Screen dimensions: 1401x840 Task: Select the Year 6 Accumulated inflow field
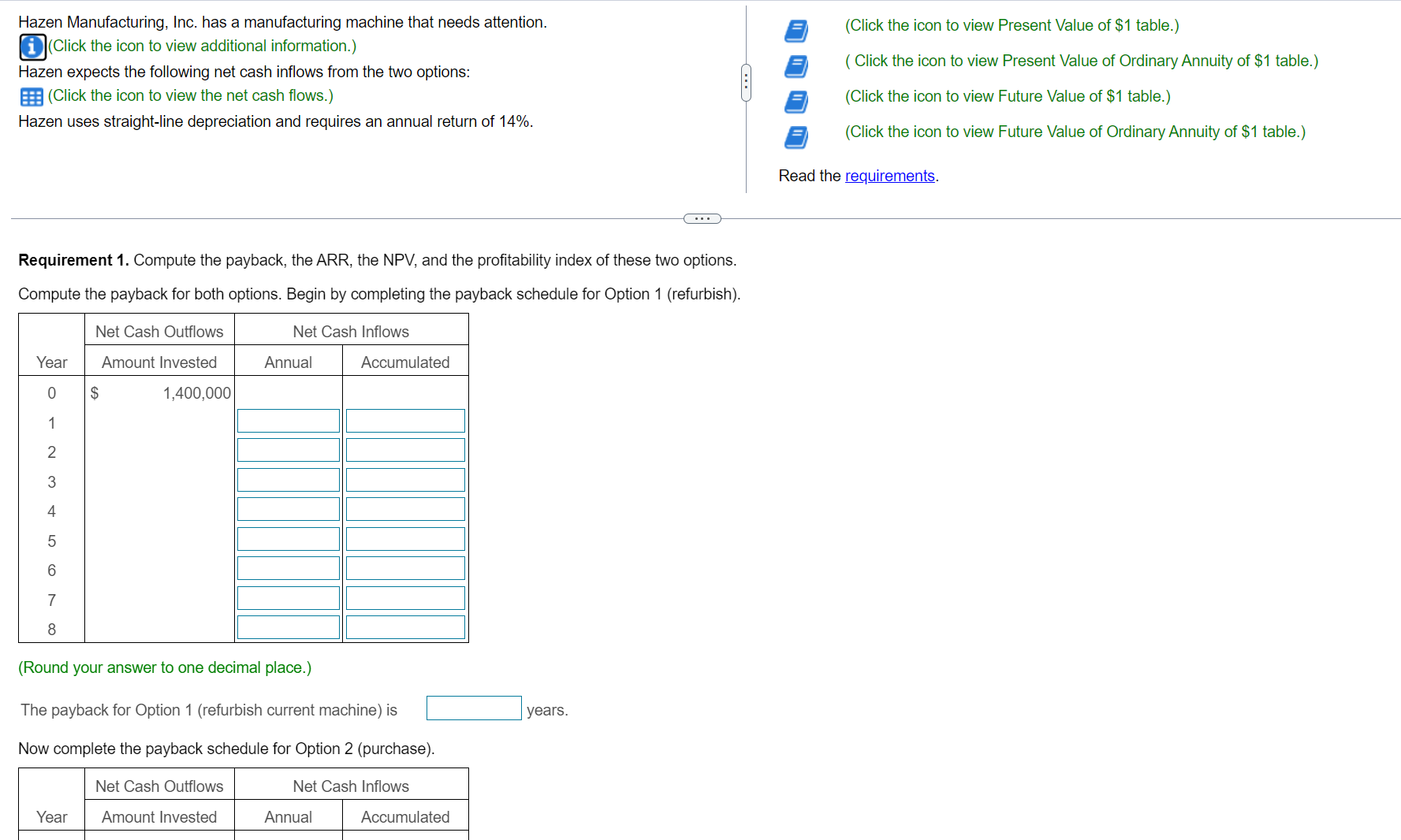(x=405, y=568)
